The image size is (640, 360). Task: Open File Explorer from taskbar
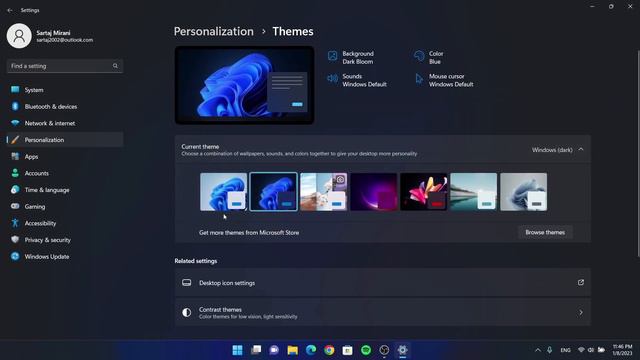(x=293, y=350)
